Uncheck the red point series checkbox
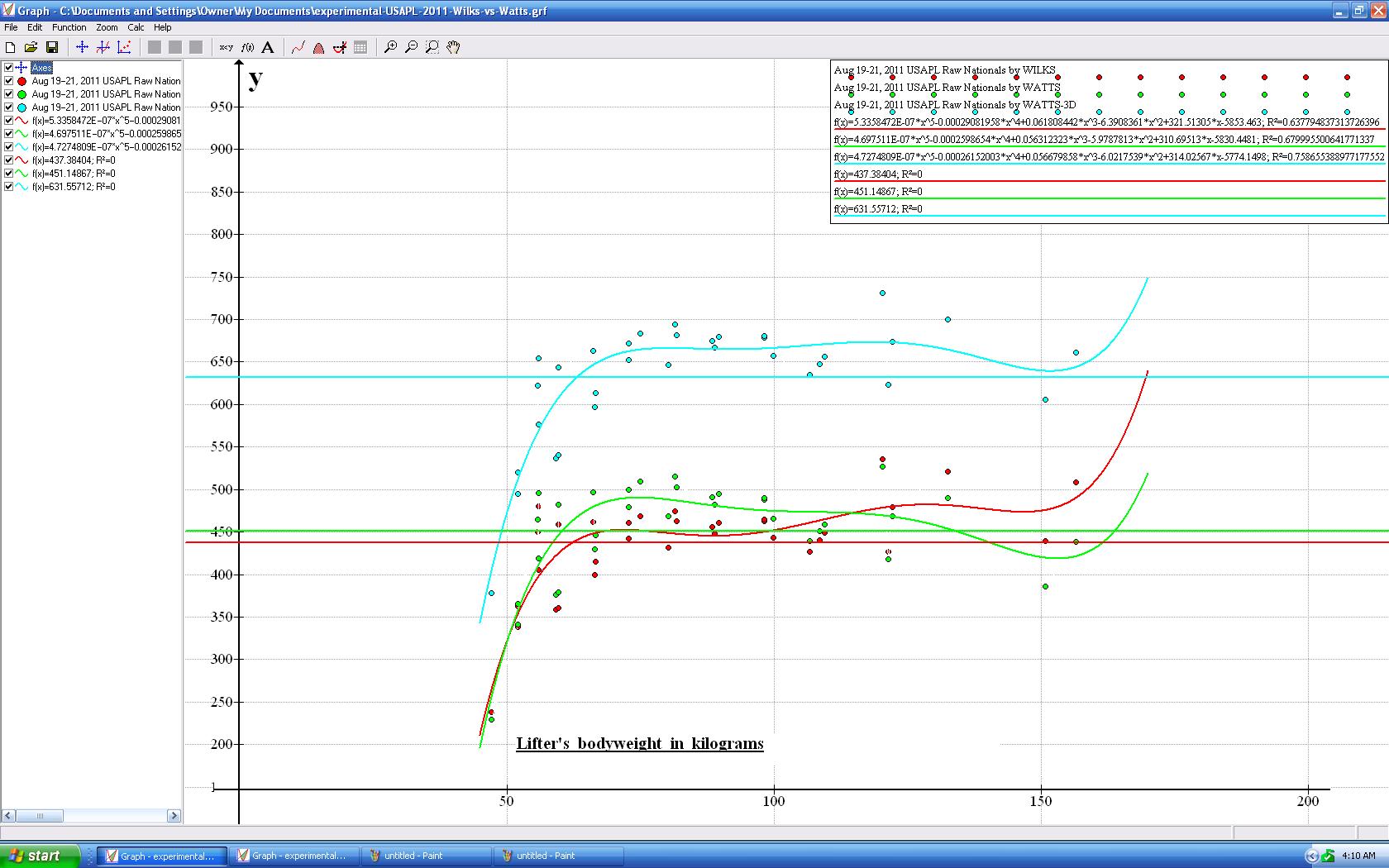Viewport: 1389px width, 868px height. [8, 81]
